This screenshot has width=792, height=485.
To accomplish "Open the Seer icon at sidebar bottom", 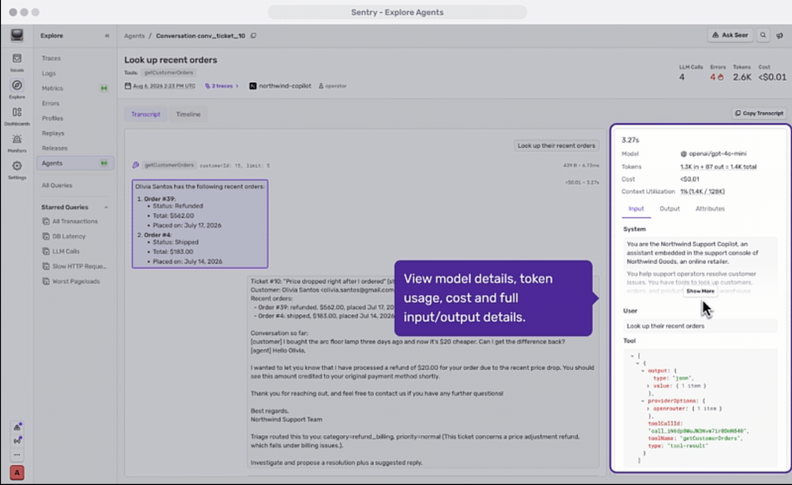I will coord(17,426).
